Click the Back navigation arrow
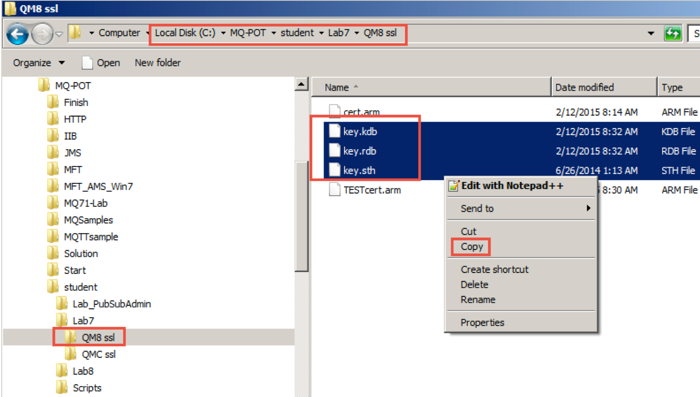This screenshot has width=700, height=397. [18, 34]
